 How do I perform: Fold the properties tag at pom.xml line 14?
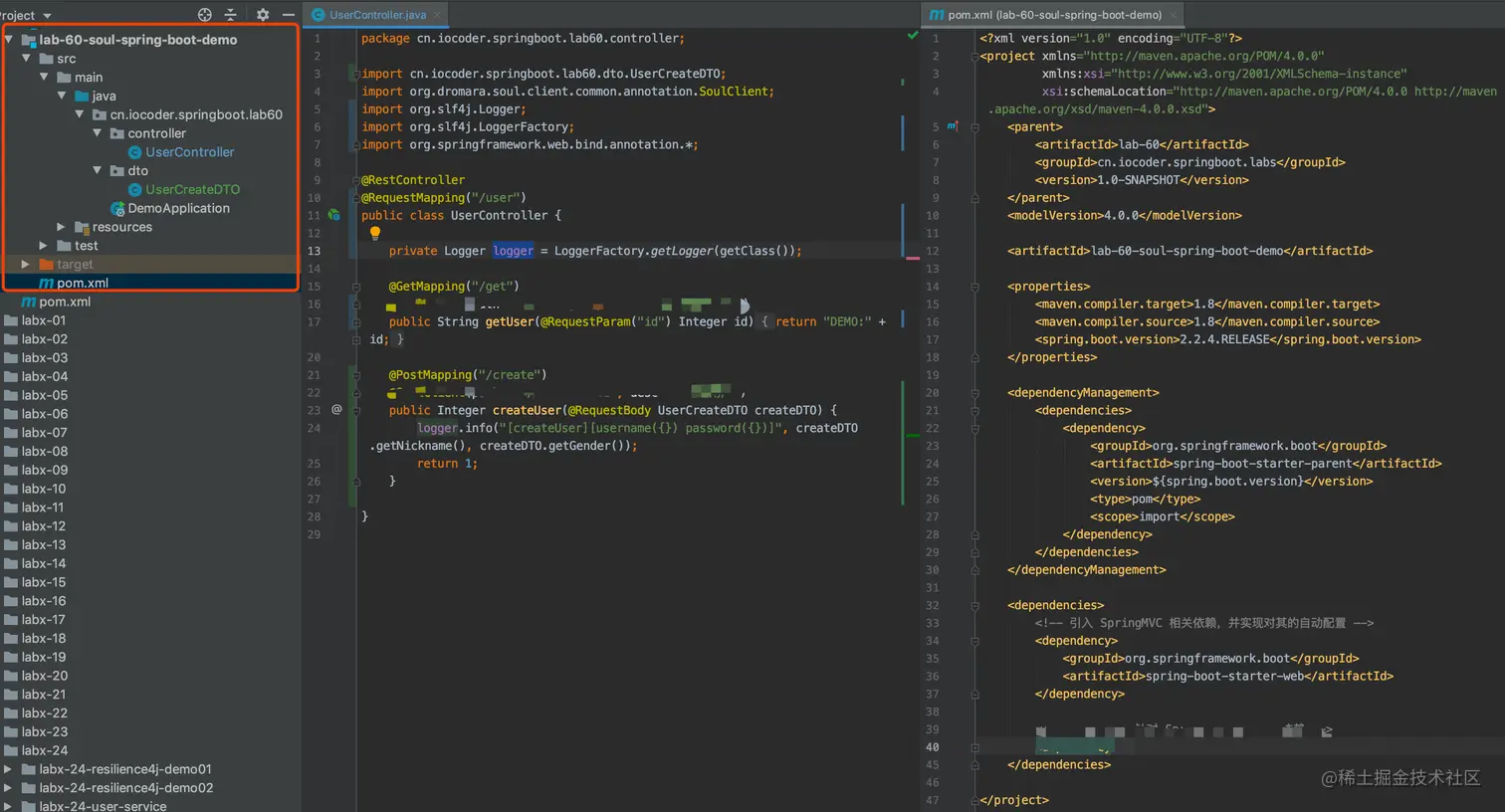tap(975, 287)
